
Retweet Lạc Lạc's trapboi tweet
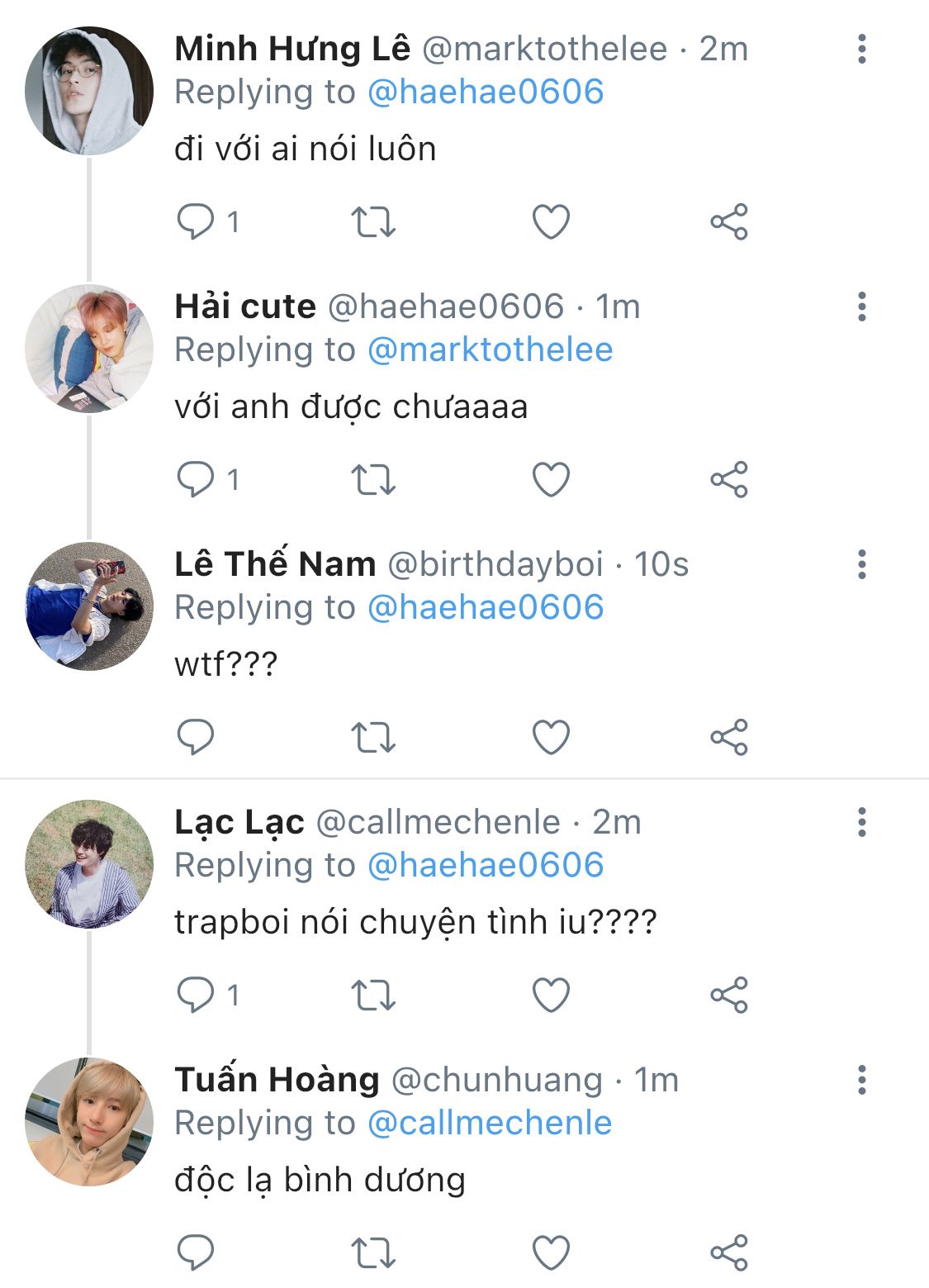(373, 995)
